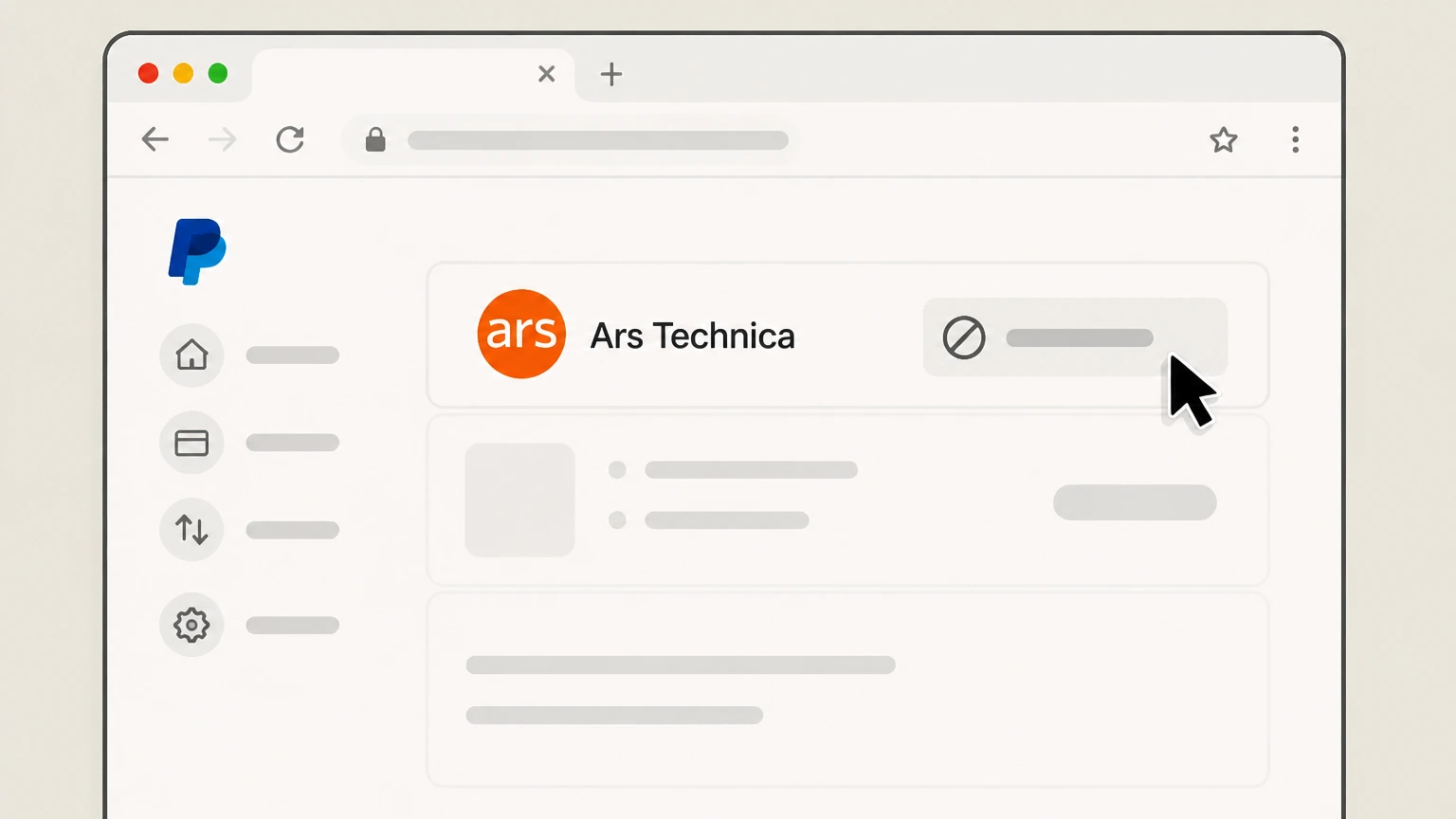This screenshot has height=819, width=1456.
Task: Open the browser three-dot menu
Action: click(x=1295, y=140)
